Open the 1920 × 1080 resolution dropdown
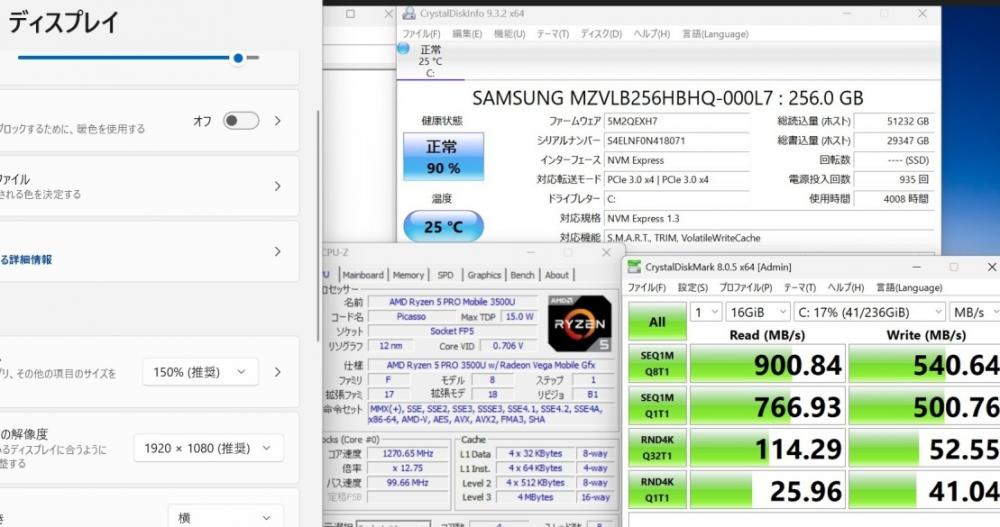 coord(209,449)
